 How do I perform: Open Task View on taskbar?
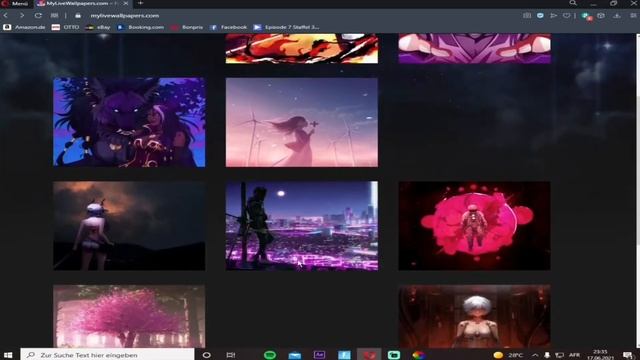coord(231,355)
